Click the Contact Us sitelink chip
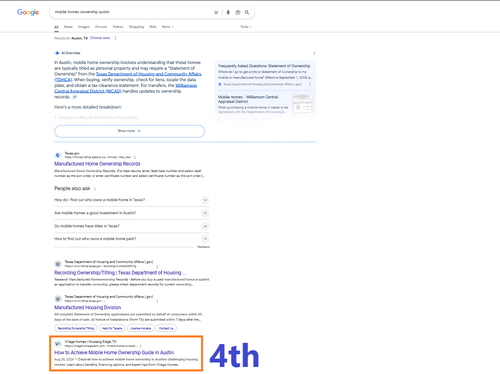500x374 pixels. pyautogui.click(x=166, y=328)
